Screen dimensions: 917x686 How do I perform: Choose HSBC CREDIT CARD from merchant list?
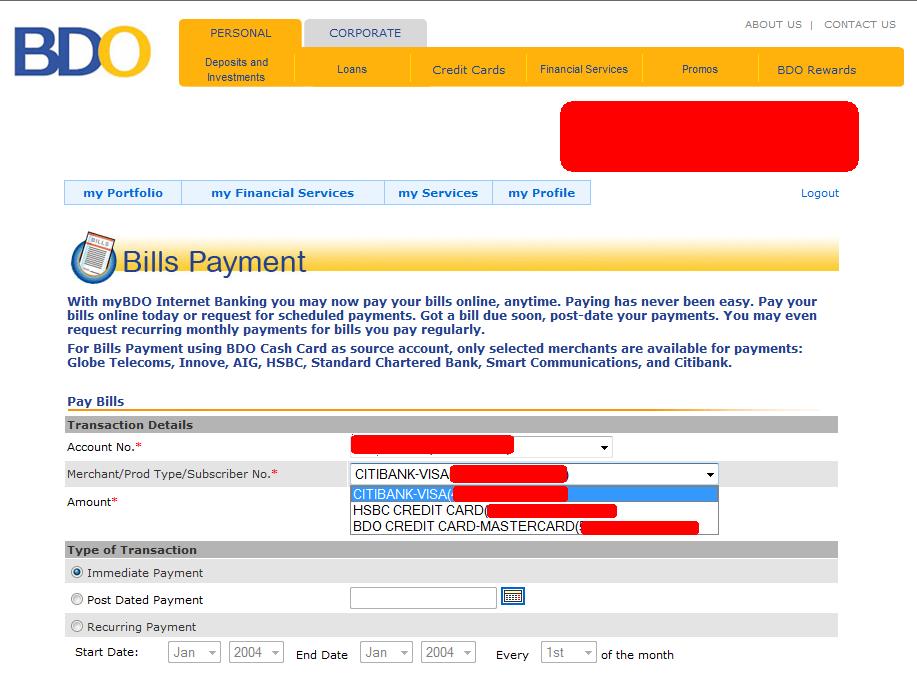pos(534,510)
